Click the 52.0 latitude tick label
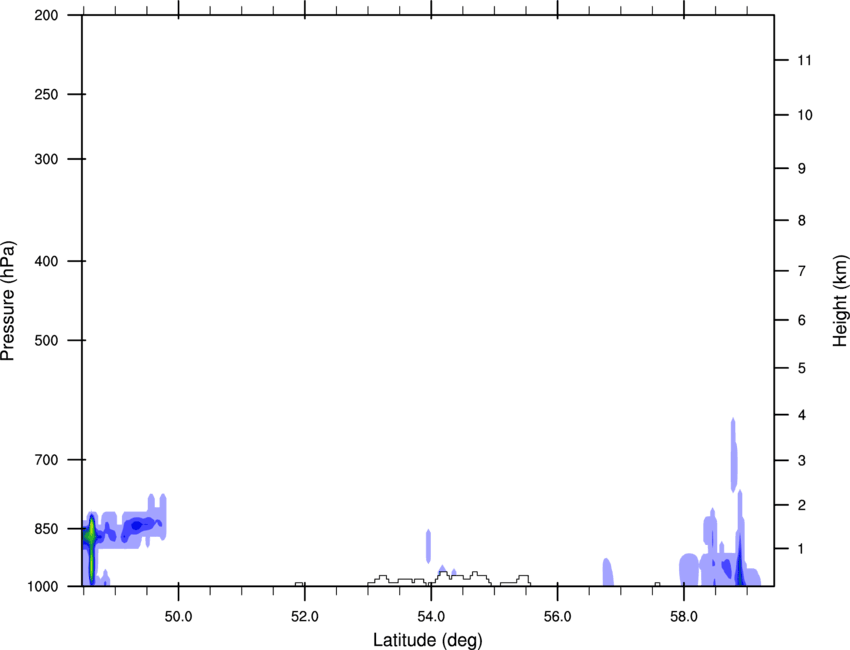 (305, 616)
